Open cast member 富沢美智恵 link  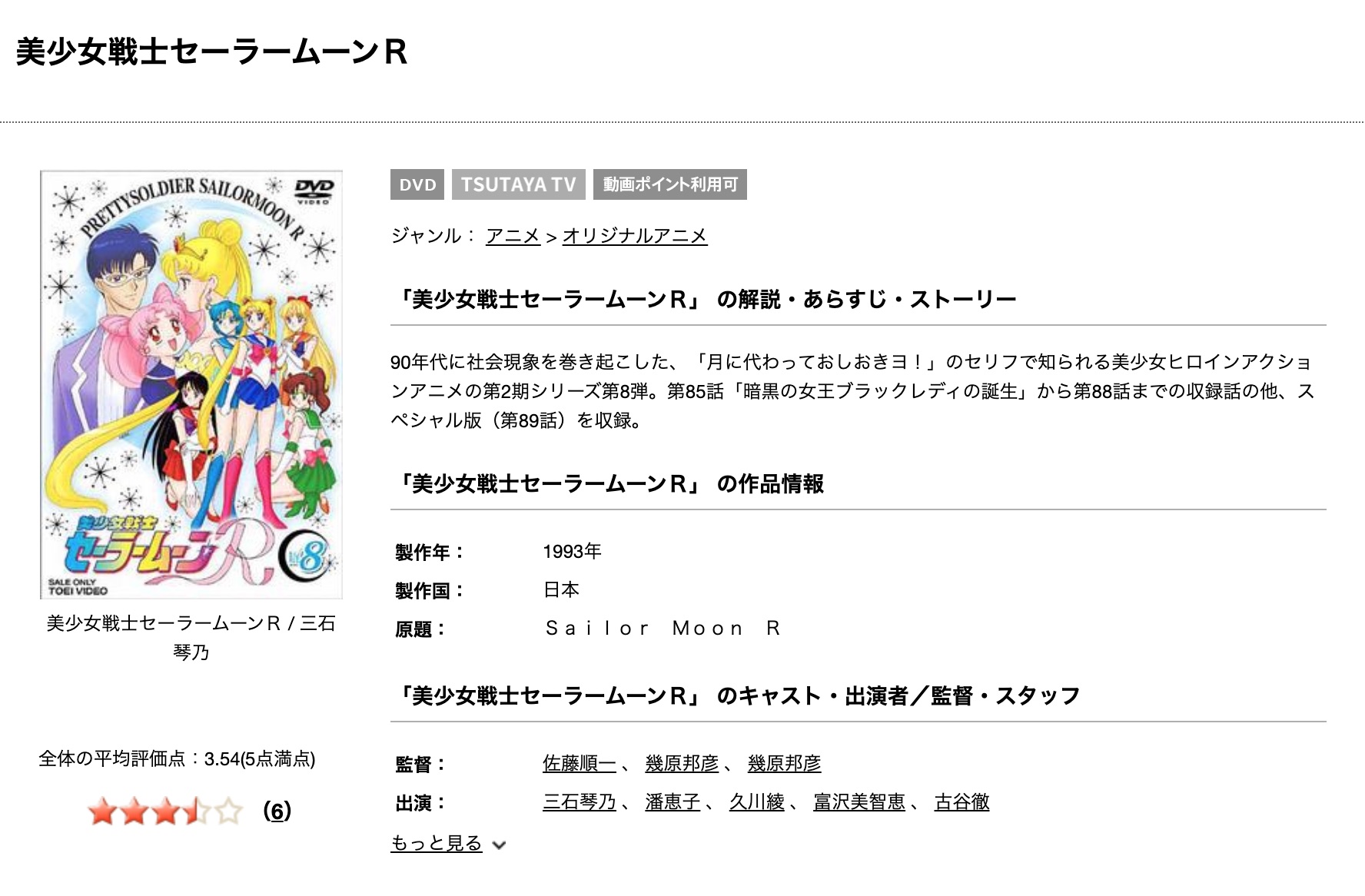859,801
